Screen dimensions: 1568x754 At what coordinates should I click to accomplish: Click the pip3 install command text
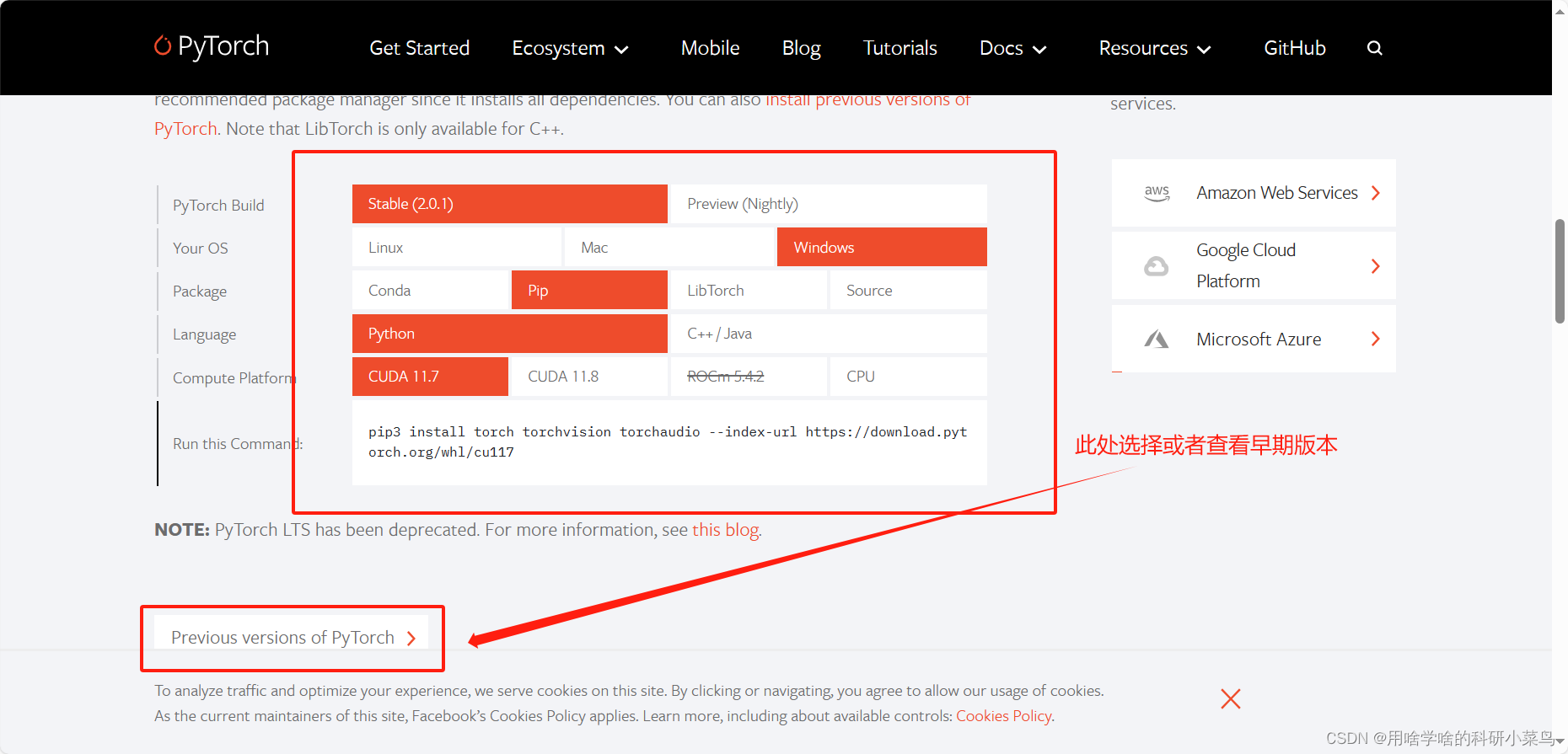coord(668,442)
